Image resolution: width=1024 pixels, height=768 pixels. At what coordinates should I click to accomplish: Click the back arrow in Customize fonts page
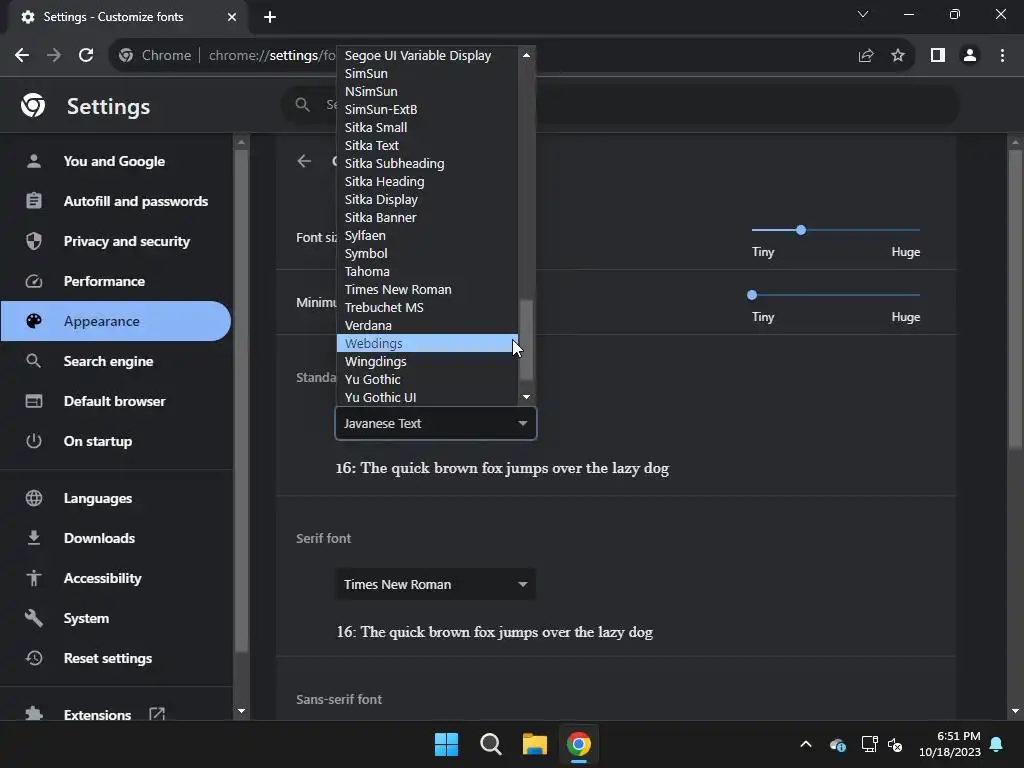304,161
